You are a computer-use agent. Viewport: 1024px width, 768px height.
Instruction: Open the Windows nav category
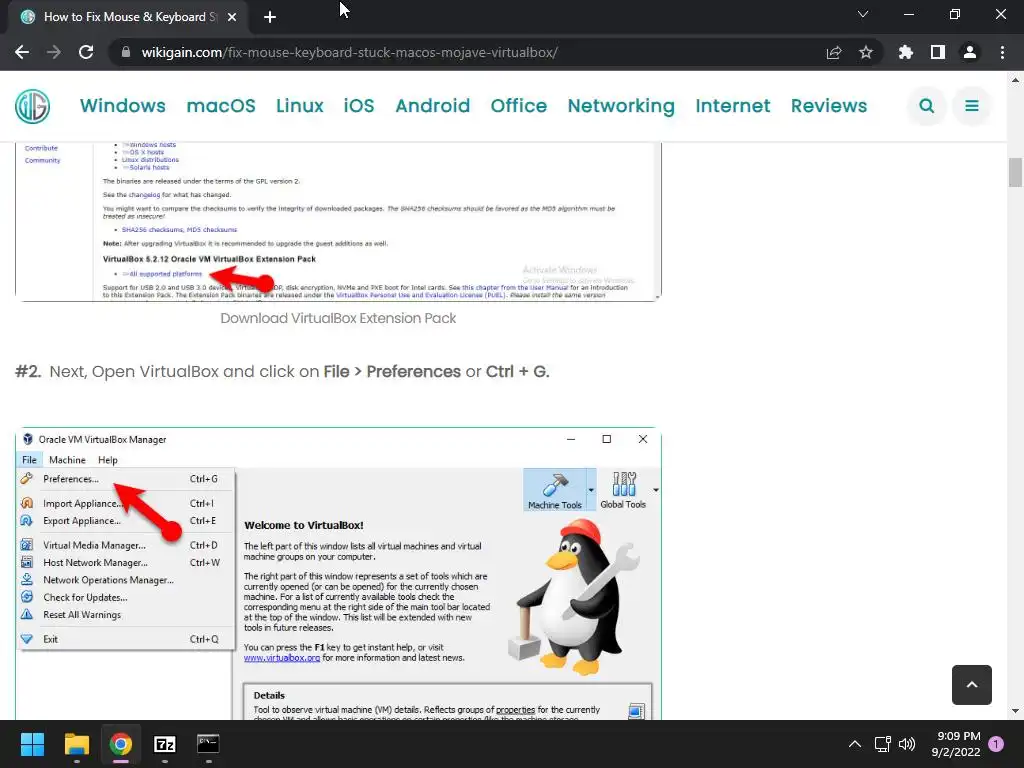pos(123,106)
